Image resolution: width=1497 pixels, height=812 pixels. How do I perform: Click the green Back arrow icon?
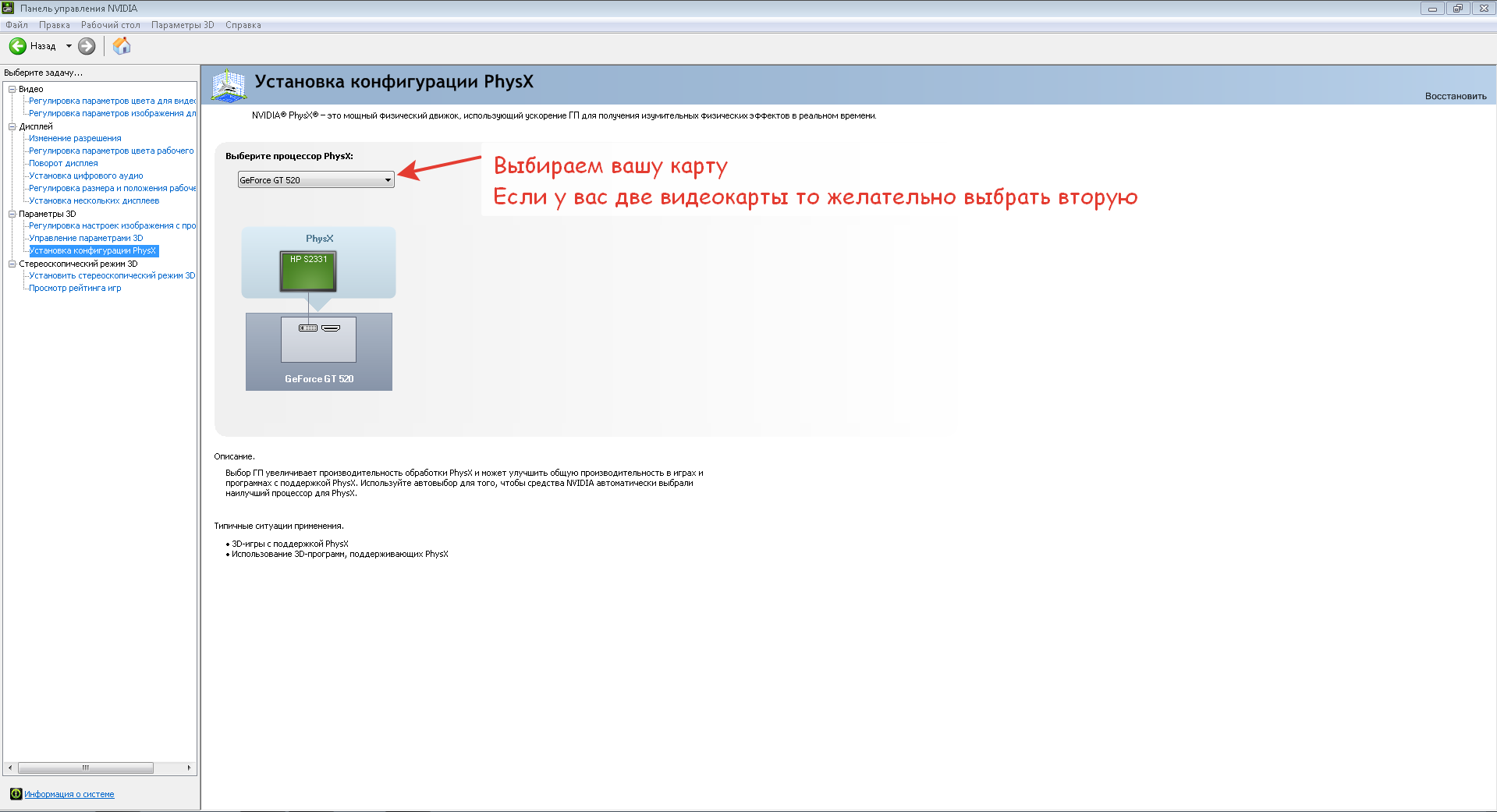click(17, 46)
